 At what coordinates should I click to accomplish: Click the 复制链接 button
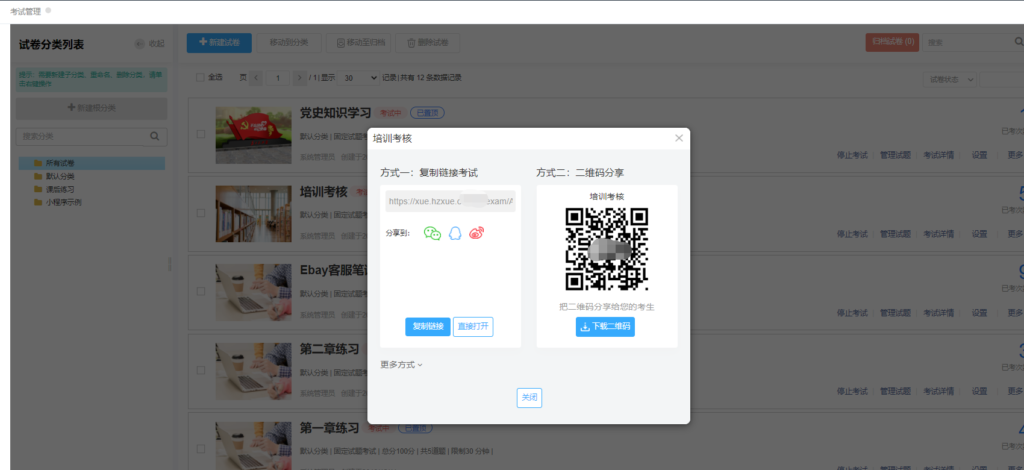click(428, 326)
